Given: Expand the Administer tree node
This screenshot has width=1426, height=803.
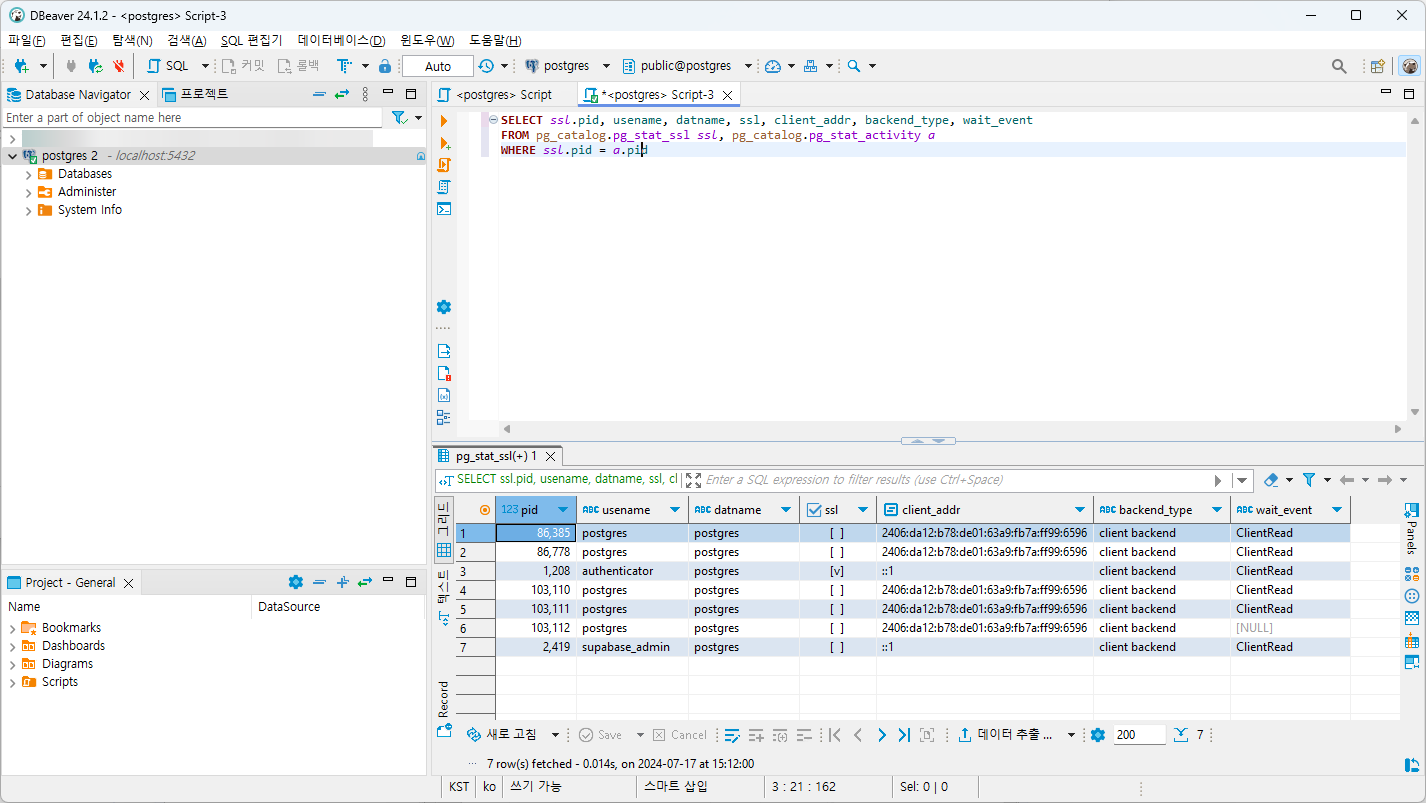Looking at the screenshot, I should click(x=28, y=192).
